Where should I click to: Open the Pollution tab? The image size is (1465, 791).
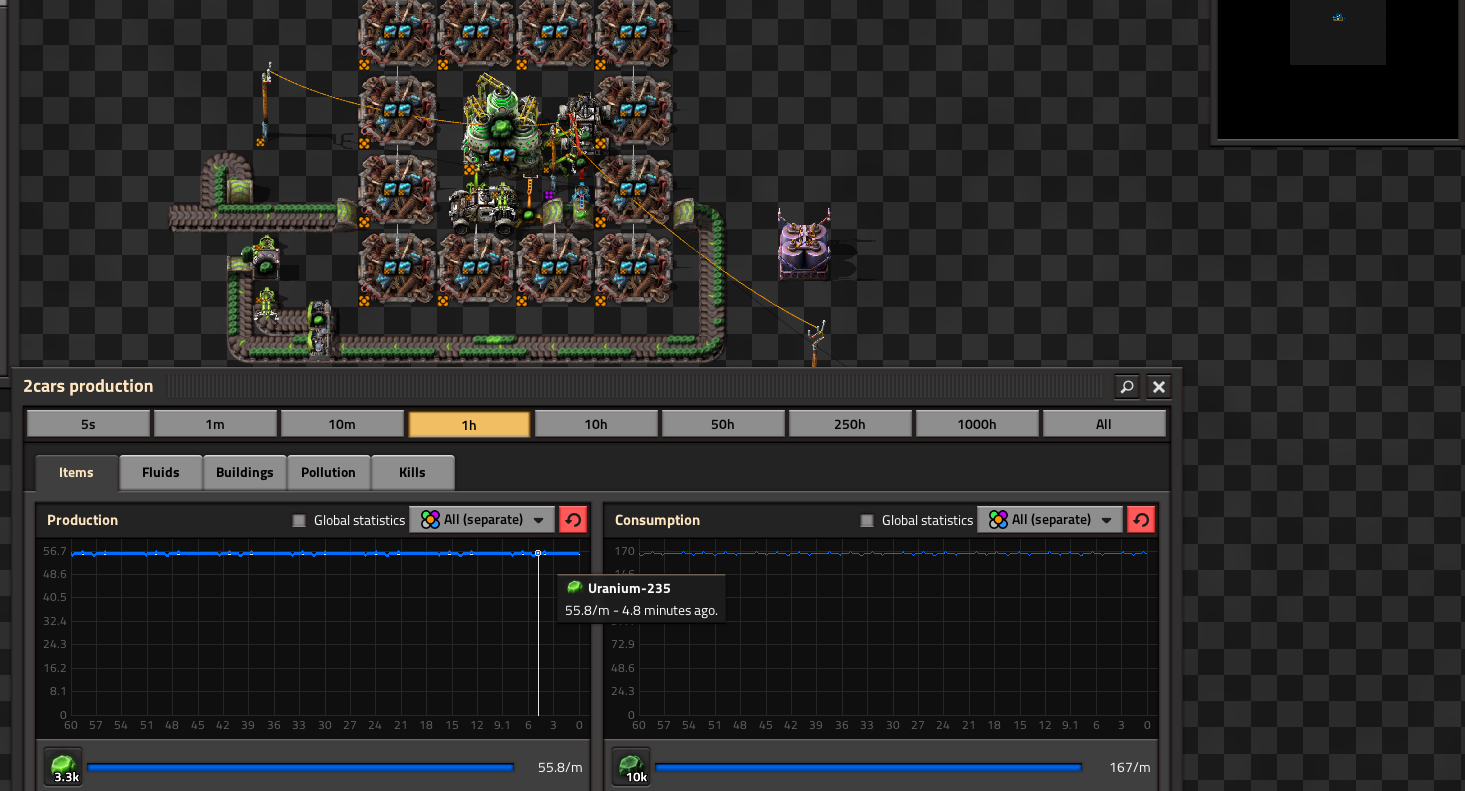click(x=328, y=473)
